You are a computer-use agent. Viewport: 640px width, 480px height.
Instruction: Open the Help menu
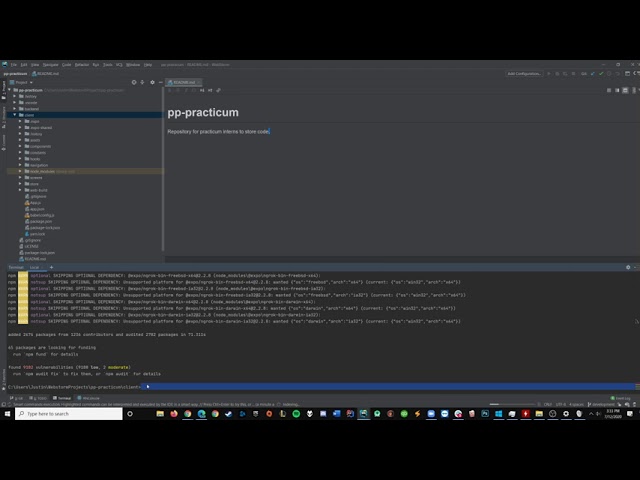tap(148, 64)
